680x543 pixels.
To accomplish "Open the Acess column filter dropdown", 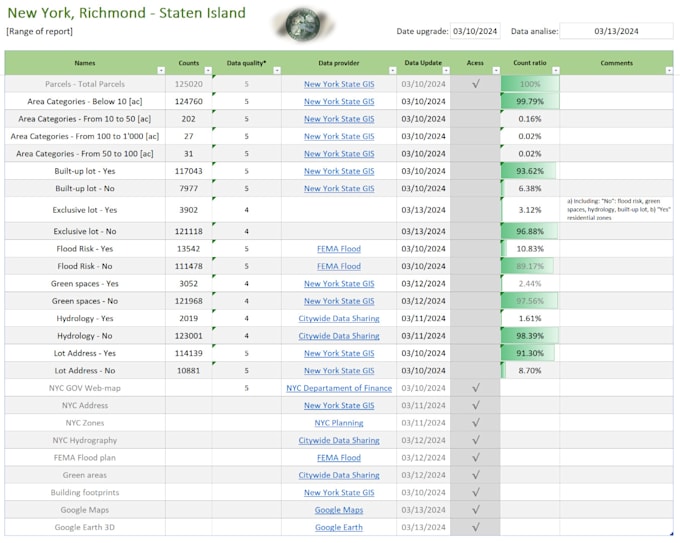I will click(x=496, y=70).
